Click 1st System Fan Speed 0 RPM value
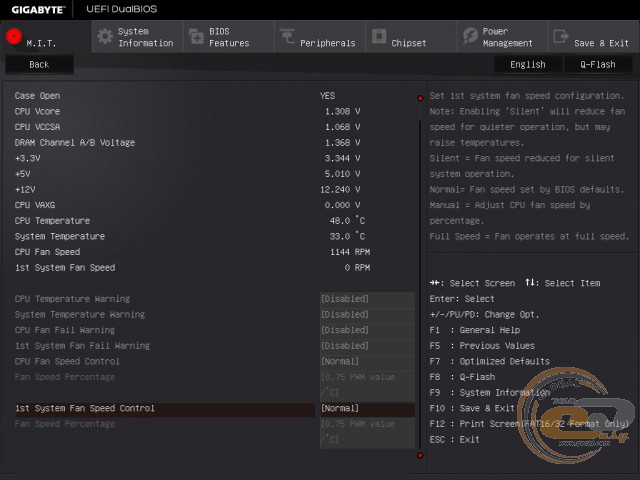Screen dimensions: 640x480 (358, 268)
